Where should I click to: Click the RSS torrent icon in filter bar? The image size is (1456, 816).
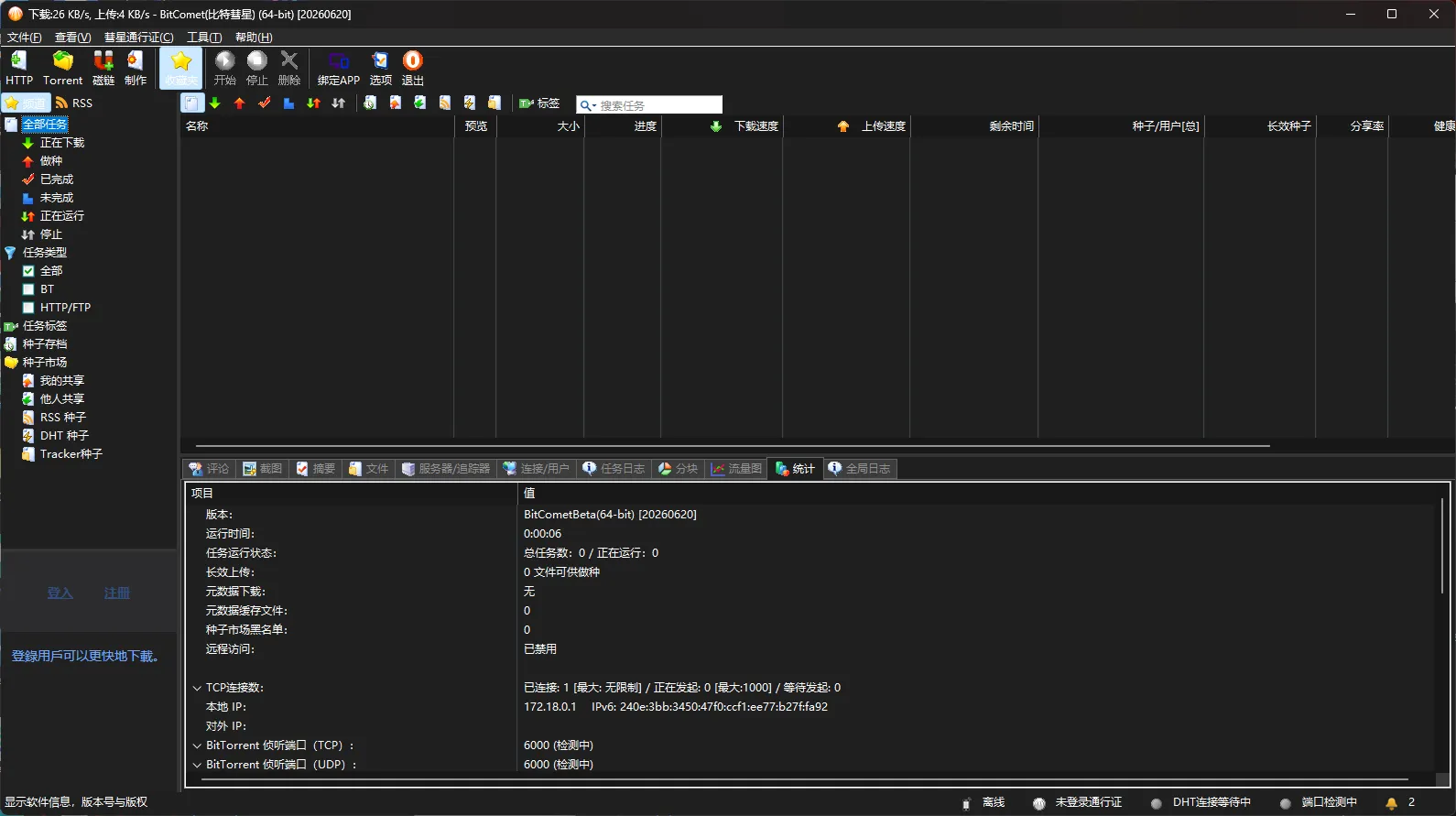444,103
